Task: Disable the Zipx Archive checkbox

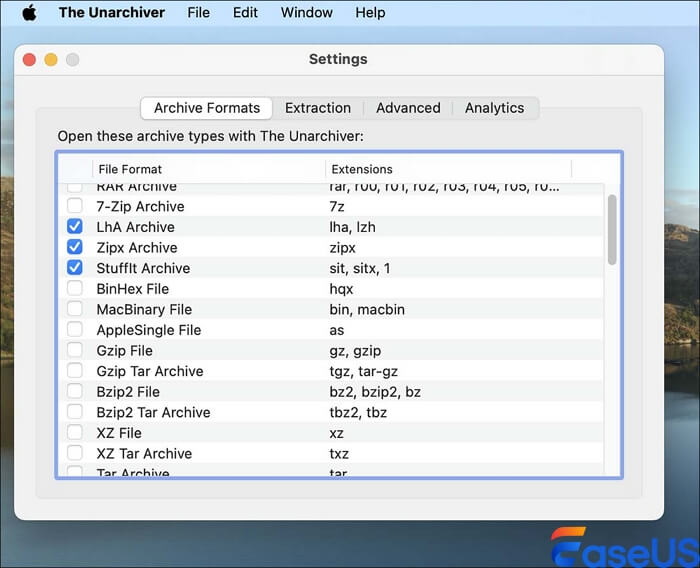Action: click(x=75, y=247)
